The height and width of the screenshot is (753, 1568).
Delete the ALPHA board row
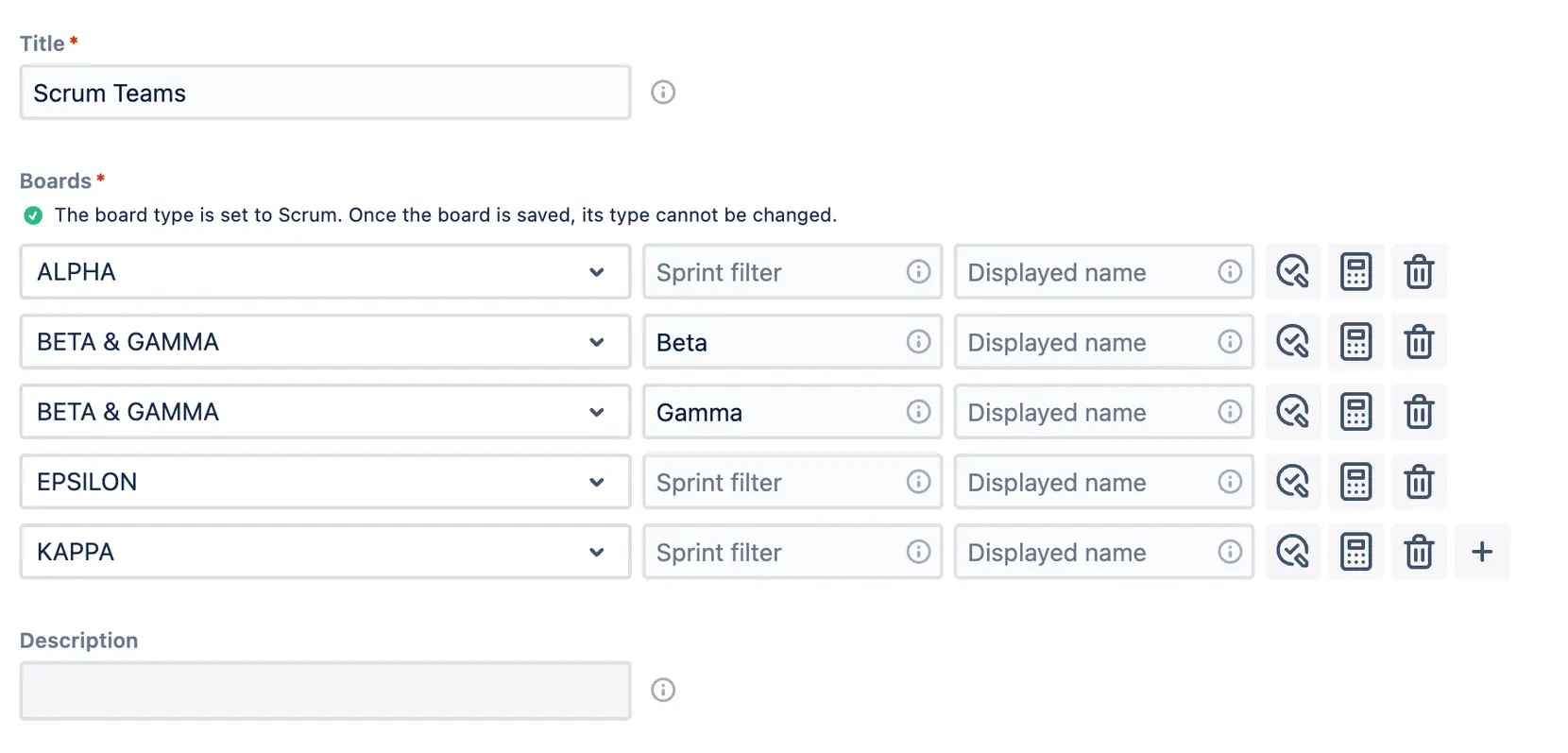pos(1420,272)
